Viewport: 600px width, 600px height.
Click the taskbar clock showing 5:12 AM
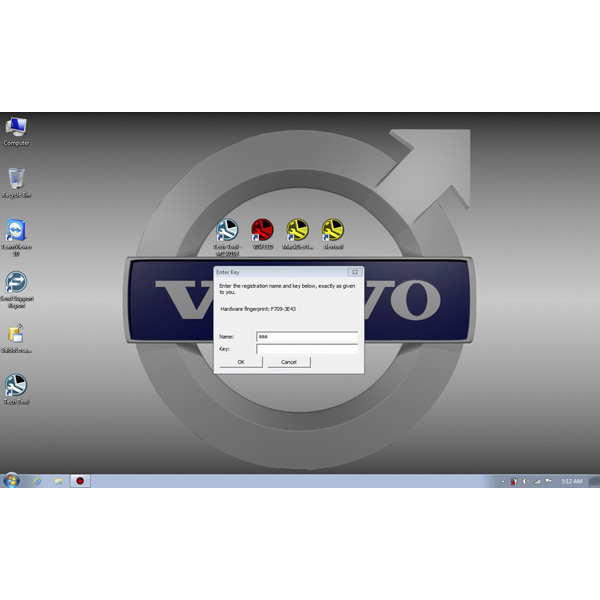pos(571,481)
